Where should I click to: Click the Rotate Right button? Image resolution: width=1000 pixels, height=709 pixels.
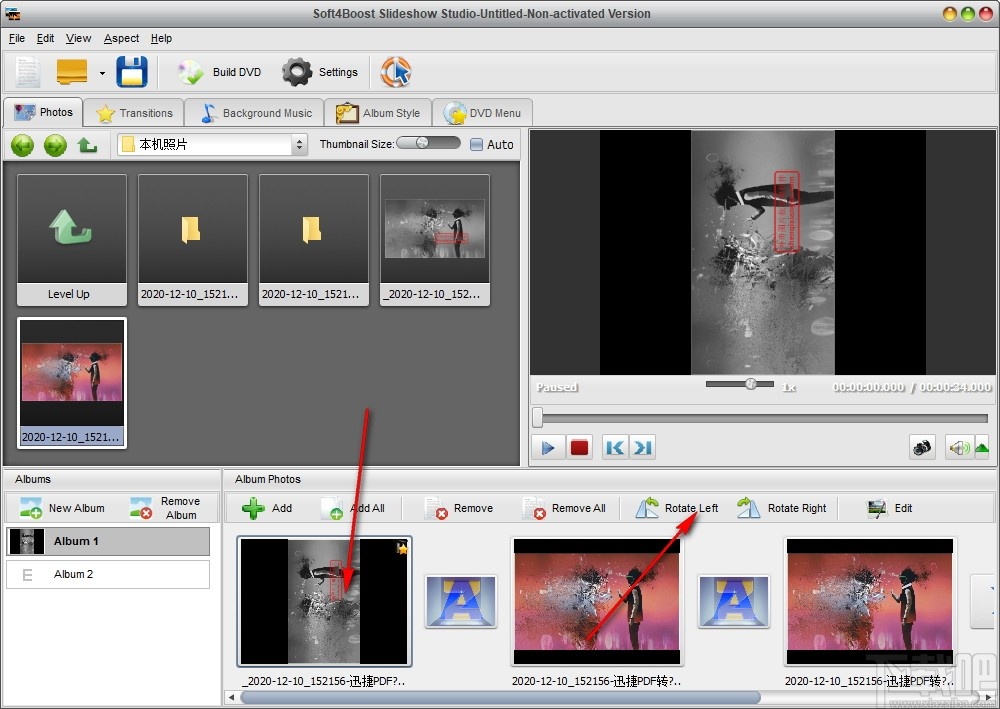point(782,508)
